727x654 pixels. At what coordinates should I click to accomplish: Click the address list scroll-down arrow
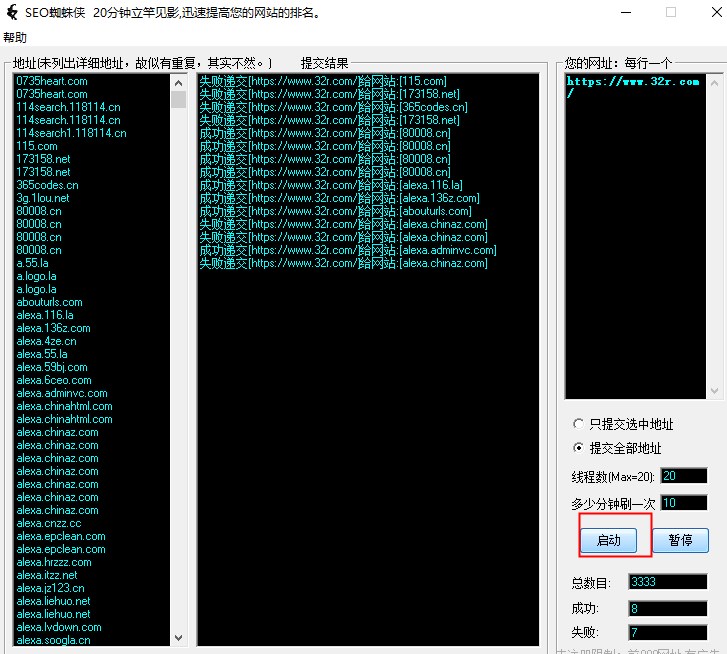[x=179, y=638]
